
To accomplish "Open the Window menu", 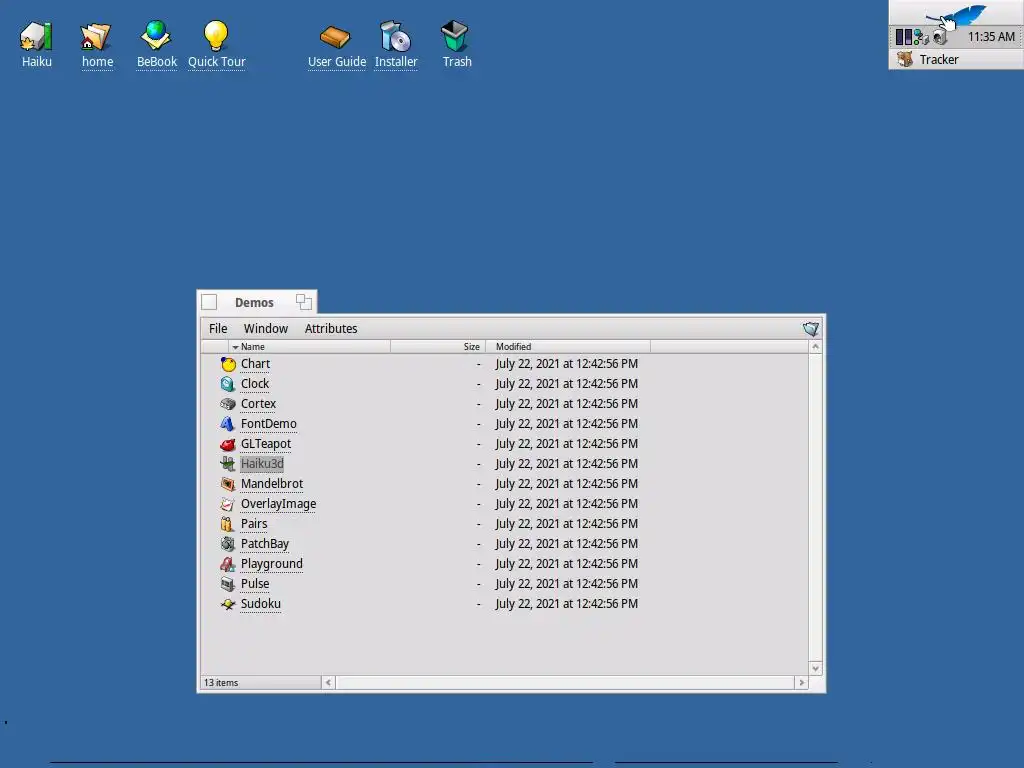I will tap(266, 328).
